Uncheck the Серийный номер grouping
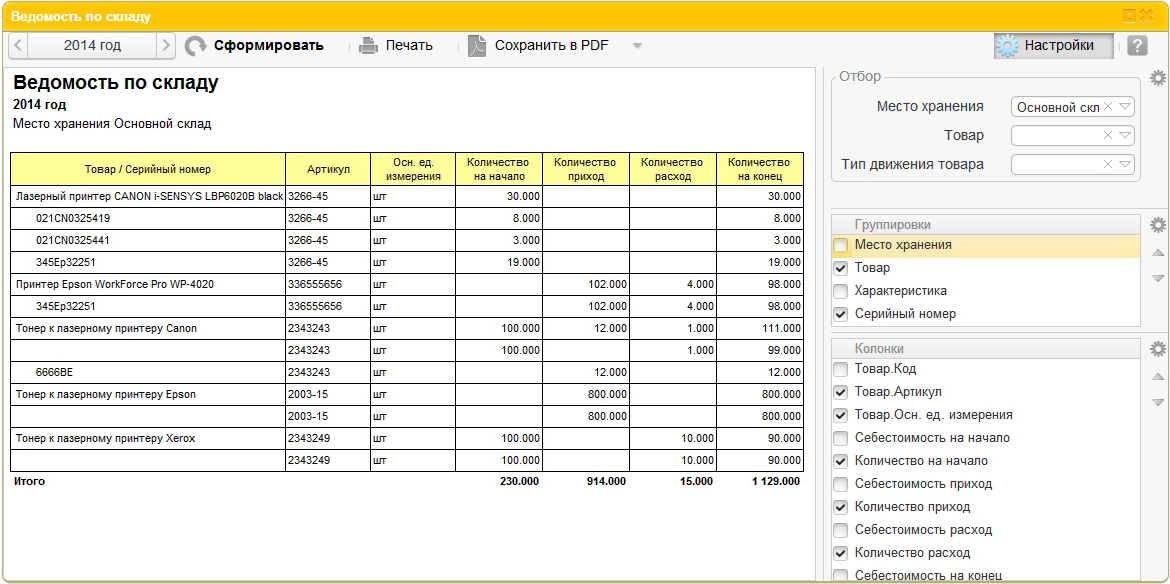Screen dimensions: 1170x584 click(841, 314)
